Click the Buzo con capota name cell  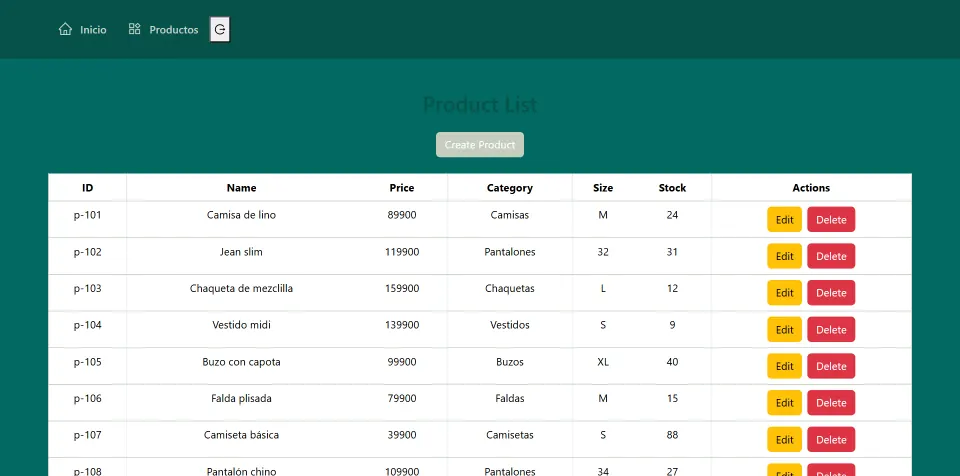coord(241,366)
